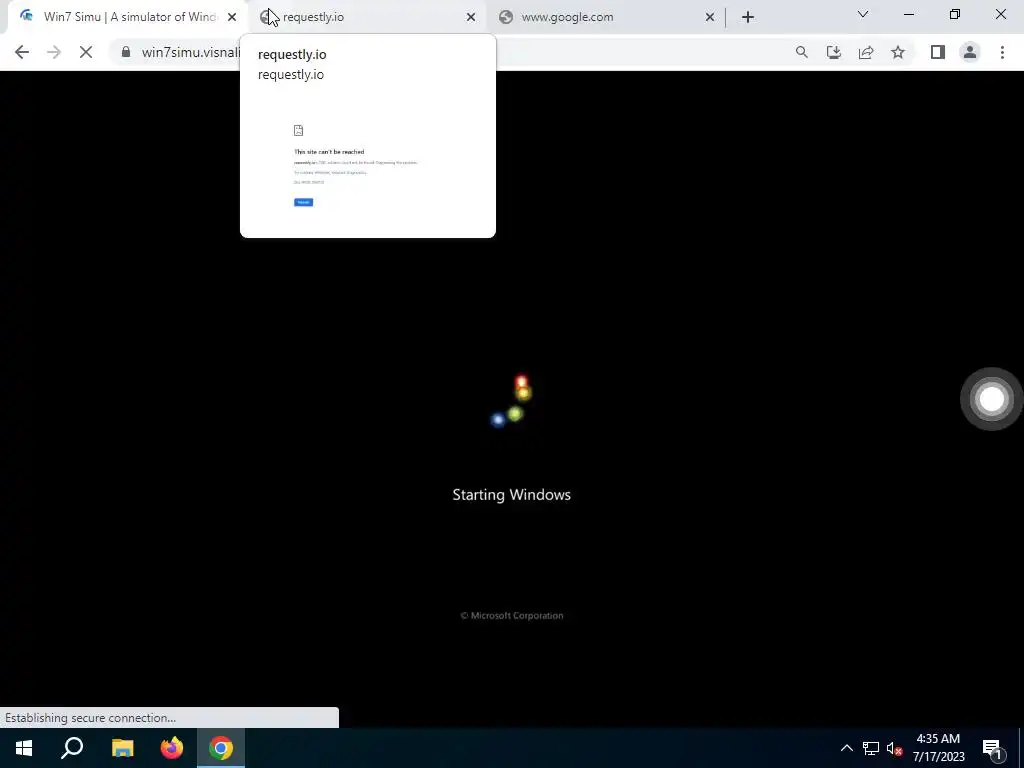Show hidden system tray icons
1024x768 pixels.
846,748
